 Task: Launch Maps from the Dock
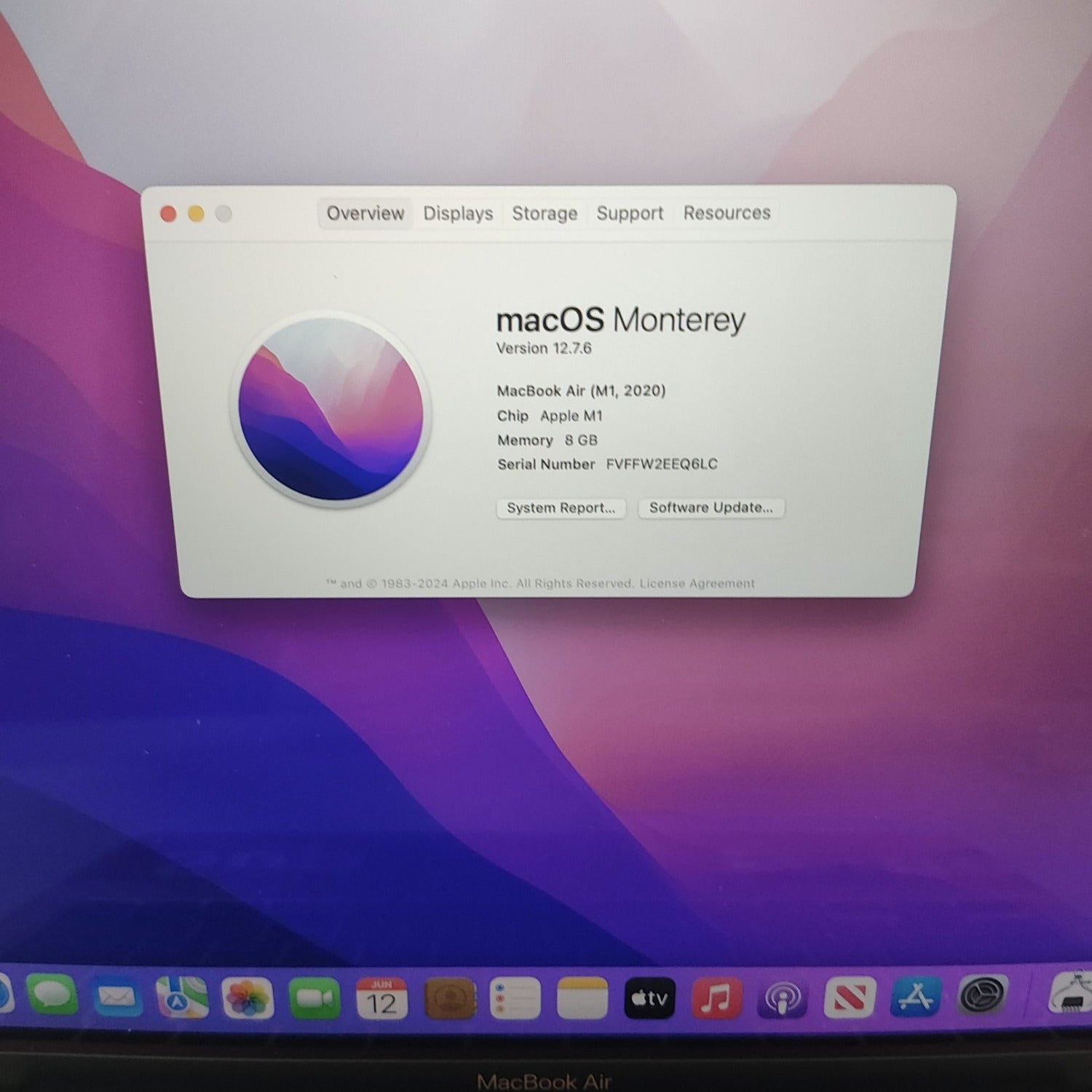182,997
